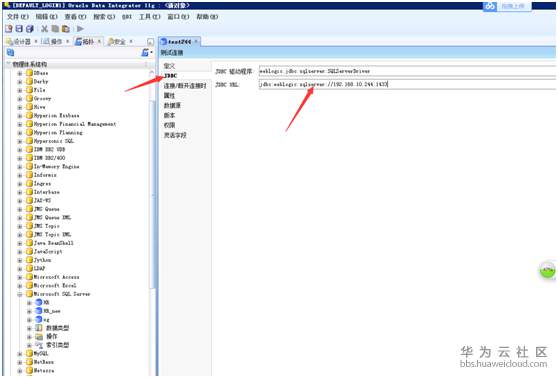Open the 帮助(H) menu
This screenshot has height=378, width=558.
tap(207, 17)
